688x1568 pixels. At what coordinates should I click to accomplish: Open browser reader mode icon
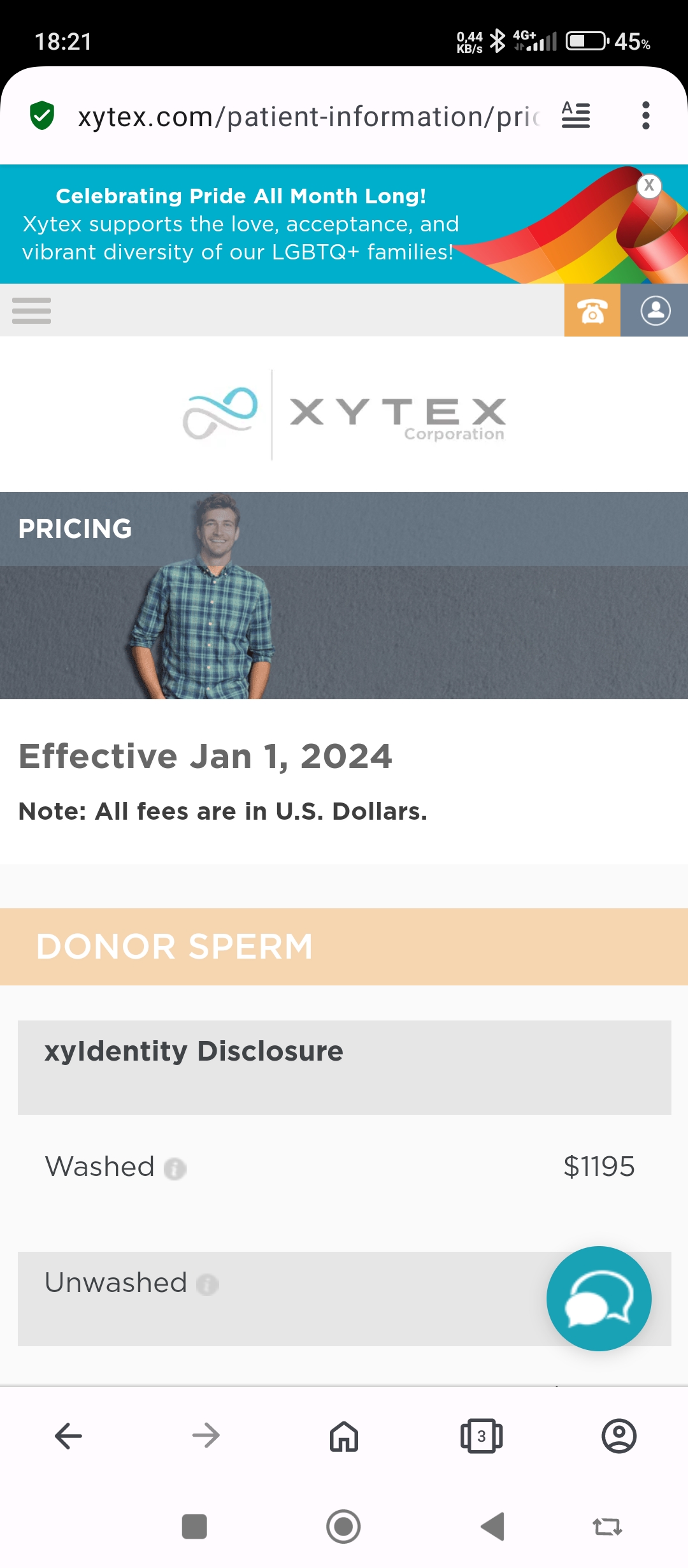point(576,116)
